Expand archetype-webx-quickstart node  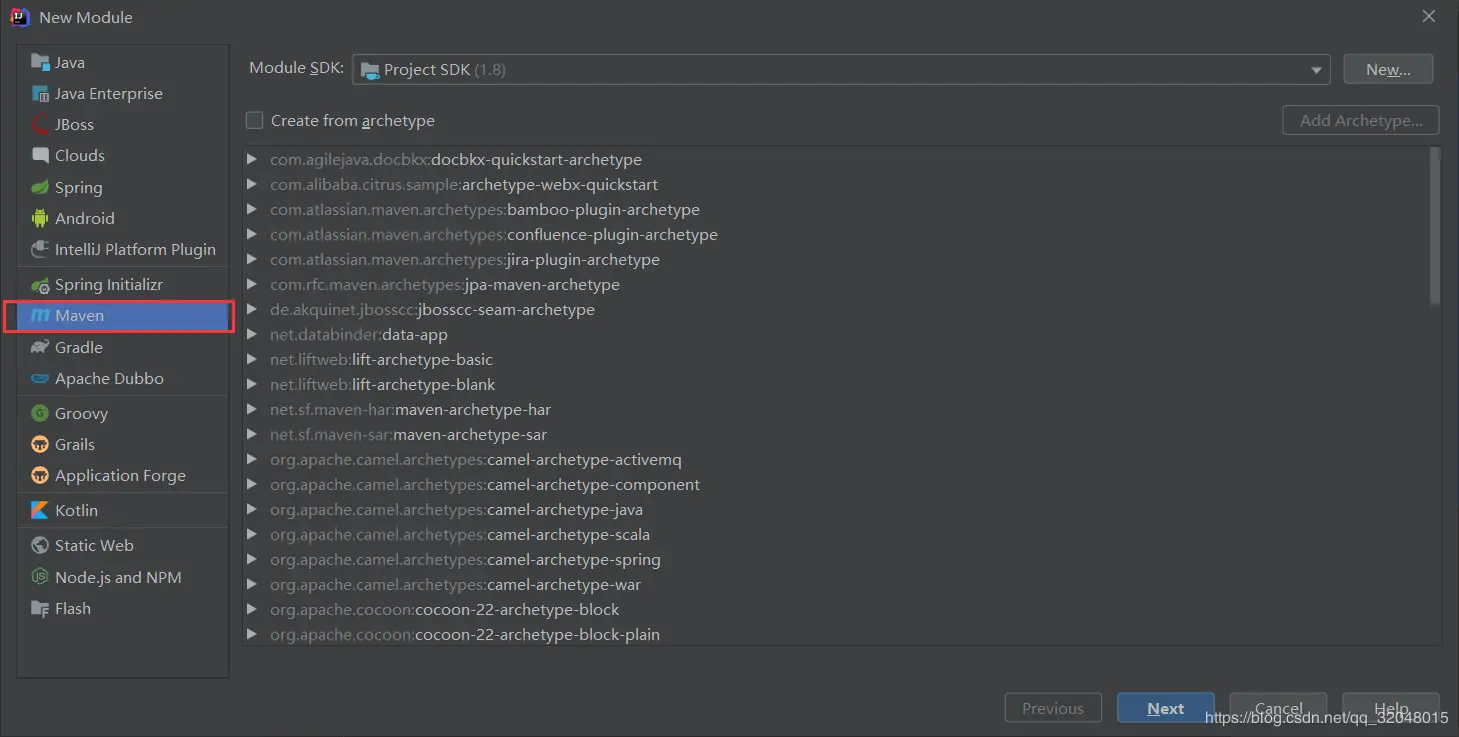tap(252, 184)
